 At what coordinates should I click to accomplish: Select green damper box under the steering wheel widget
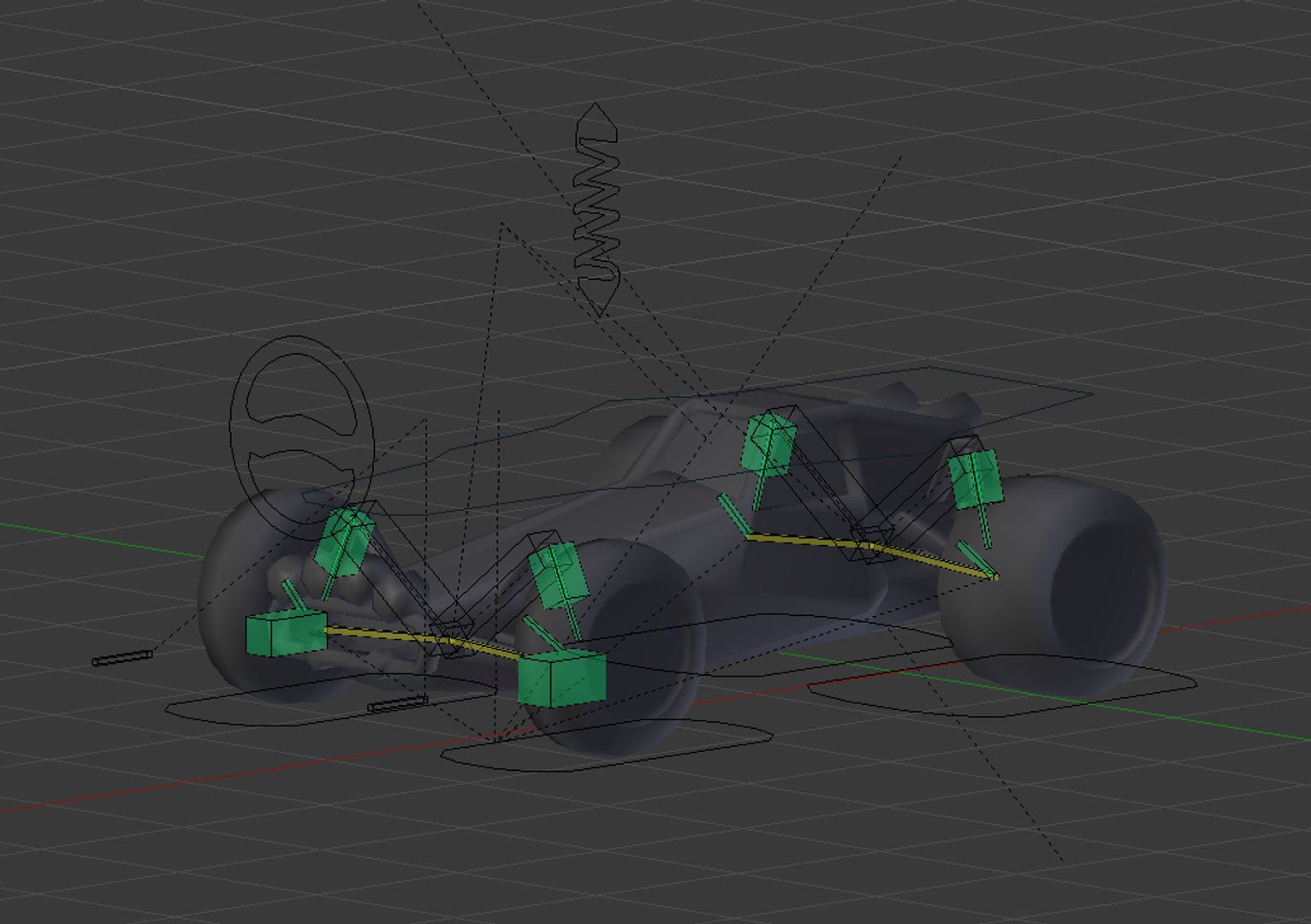[343, 540]
